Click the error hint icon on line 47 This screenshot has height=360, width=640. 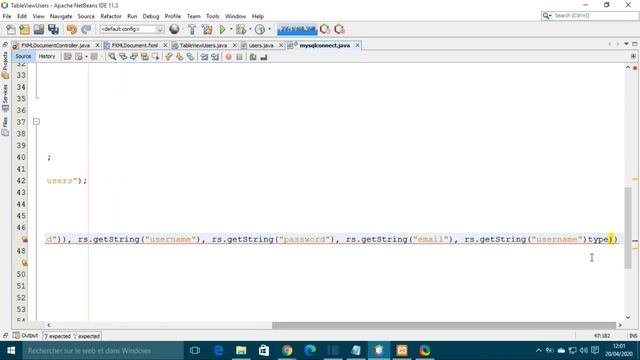24,239
